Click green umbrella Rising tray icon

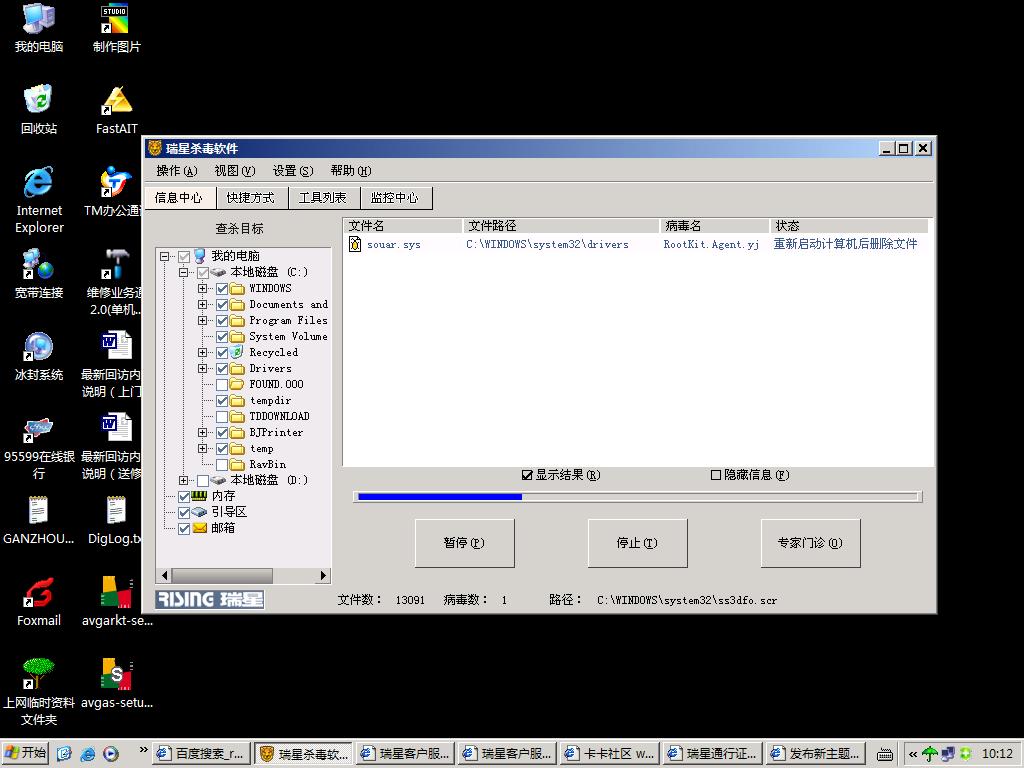point(929,754)
